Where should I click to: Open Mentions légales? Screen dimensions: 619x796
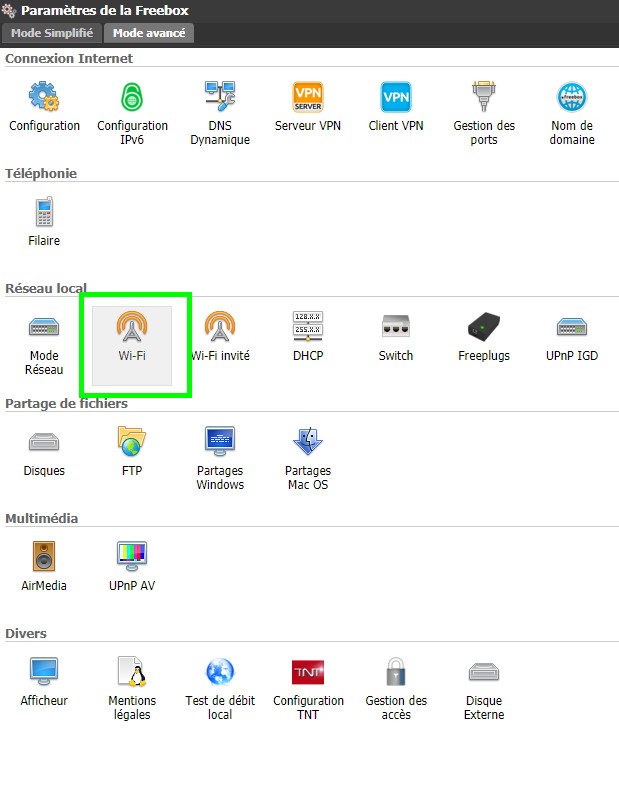click(132, 687)
